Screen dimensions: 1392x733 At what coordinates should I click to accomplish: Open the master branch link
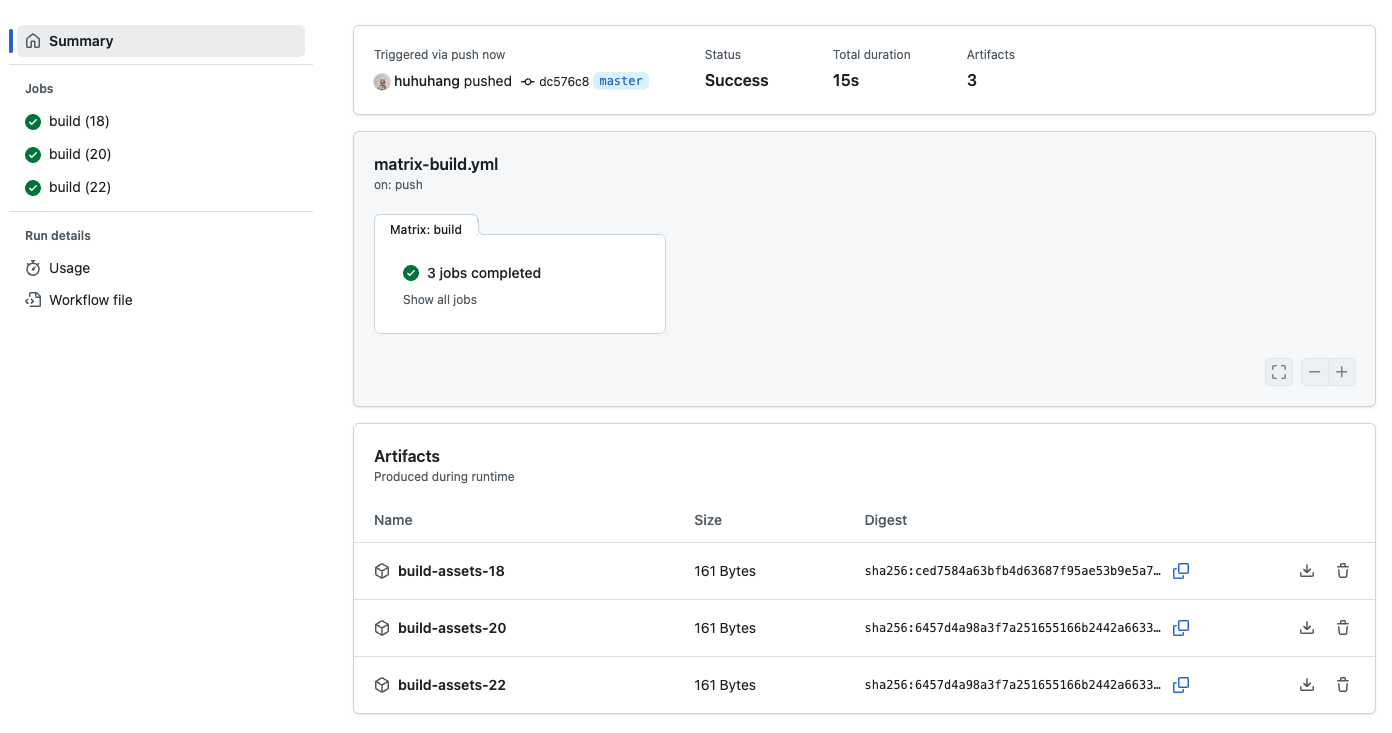click(x=620, y=81)
